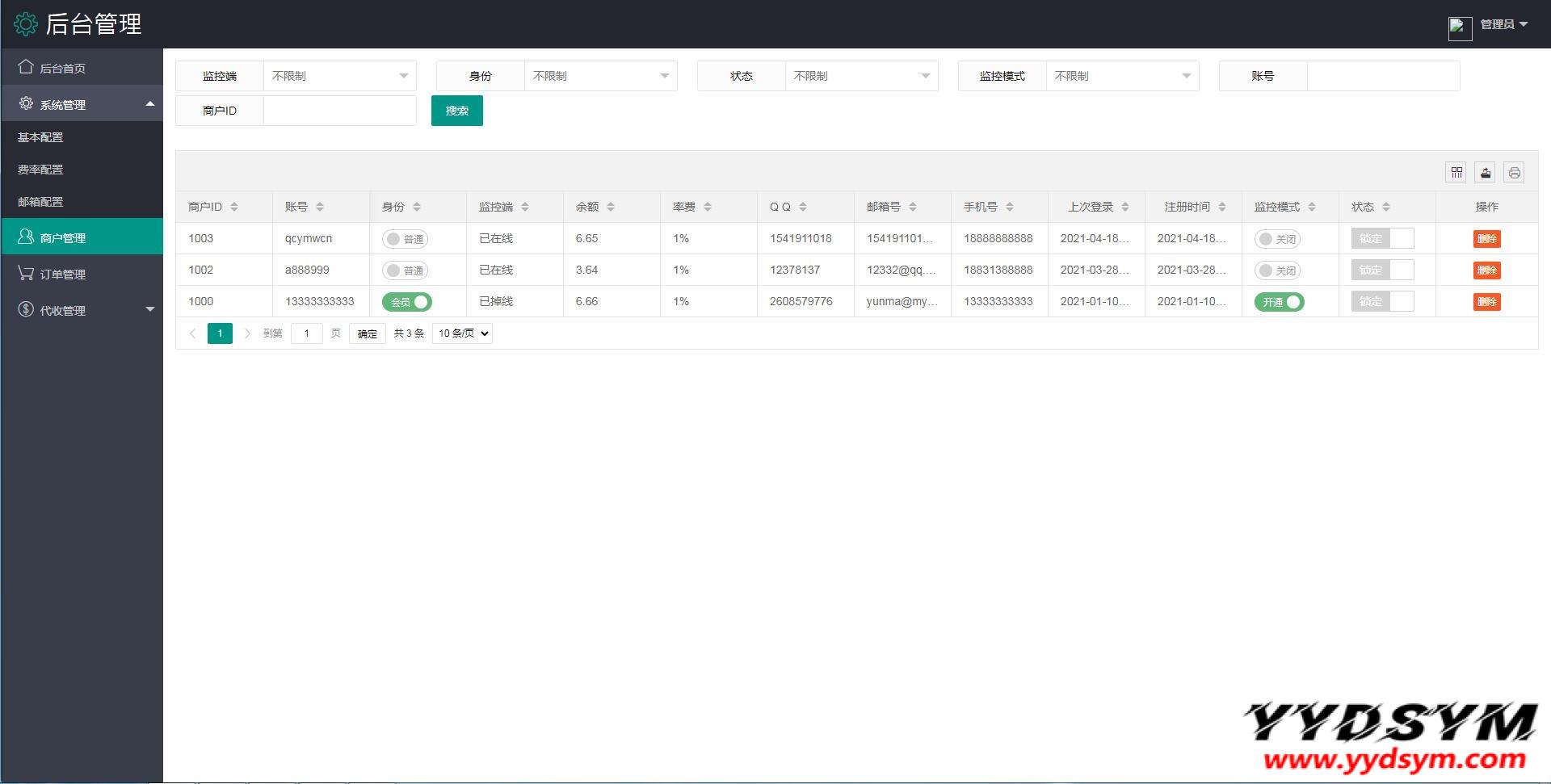Click the admin avatar image
Screen dimensions: 1551x784
pyautogui.click(x=1459, y=27)
